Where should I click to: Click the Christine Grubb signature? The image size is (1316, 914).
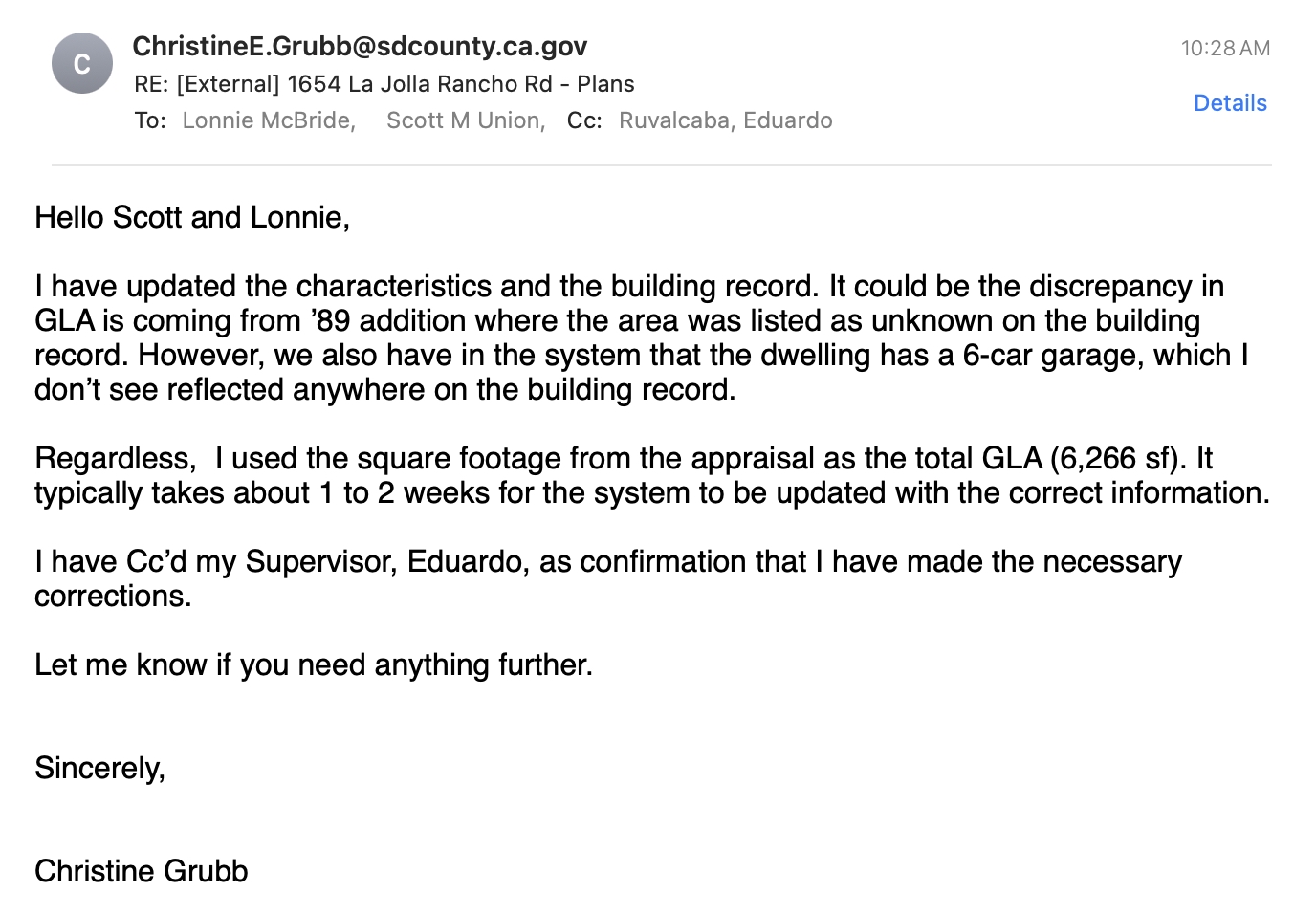coord(142,871)
